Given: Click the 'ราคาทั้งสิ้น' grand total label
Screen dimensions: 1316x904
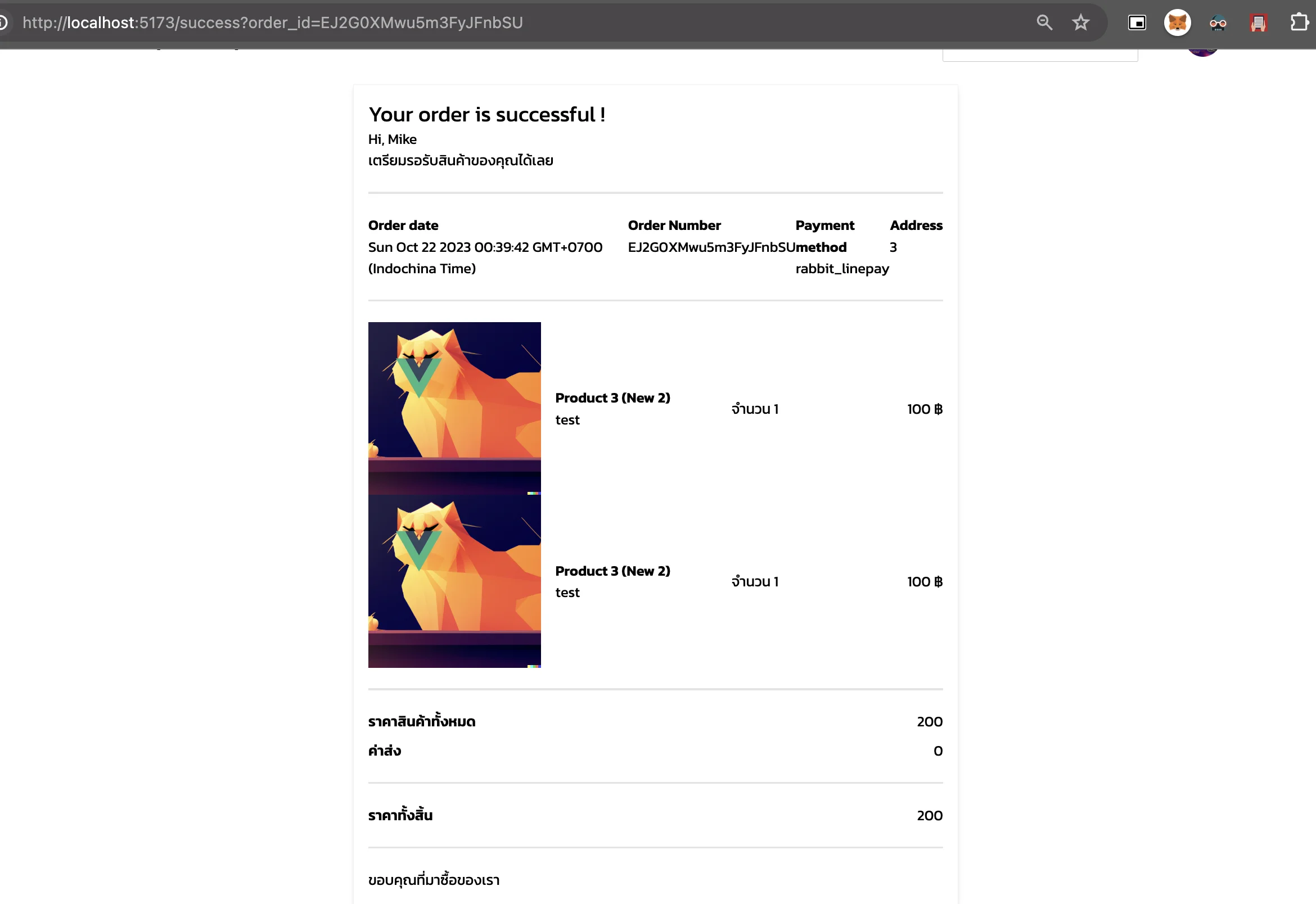Looking at the screenshot, I should [x=400, y=815].
